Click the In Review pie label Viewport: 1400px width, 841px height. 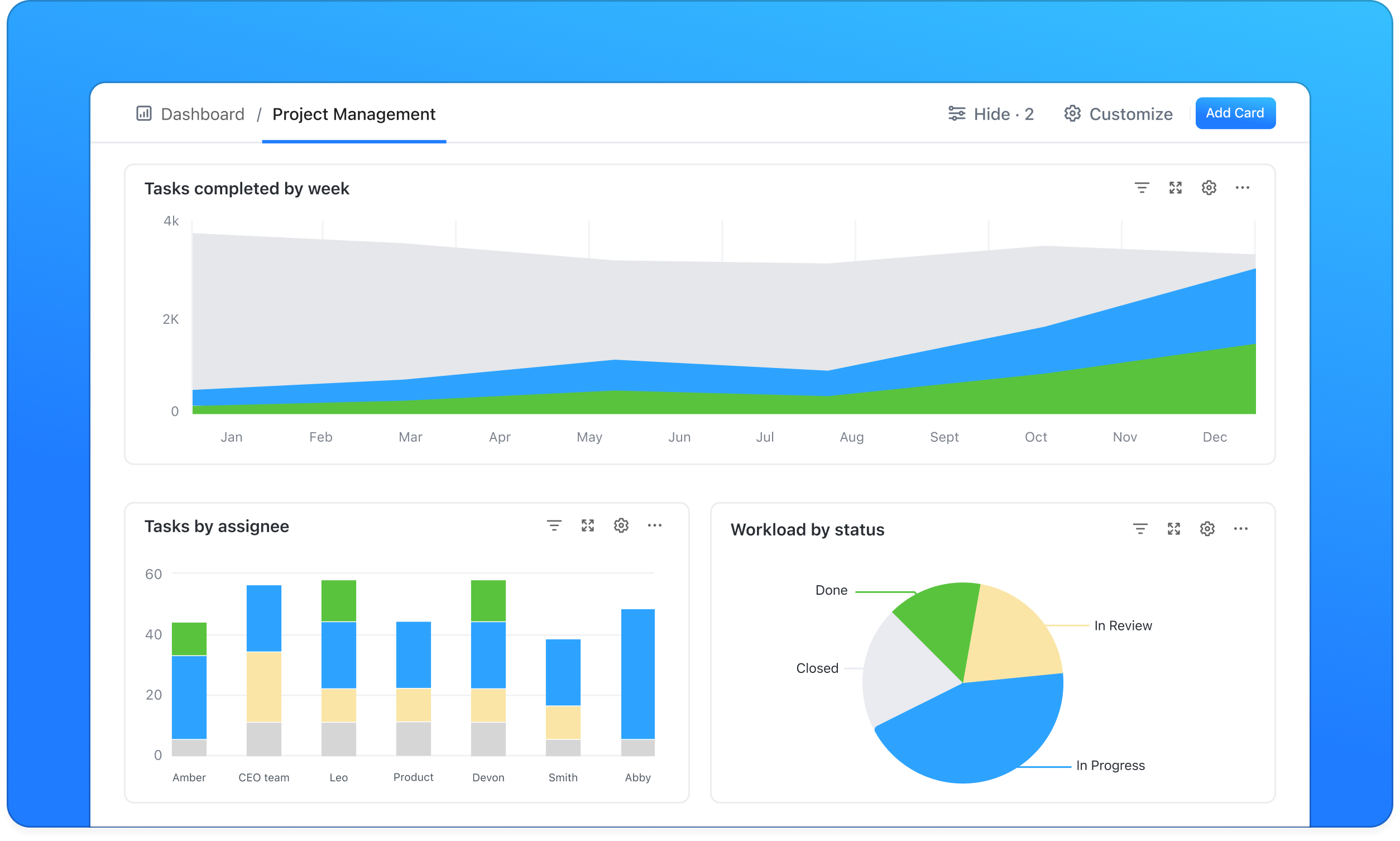point(1123,625)
